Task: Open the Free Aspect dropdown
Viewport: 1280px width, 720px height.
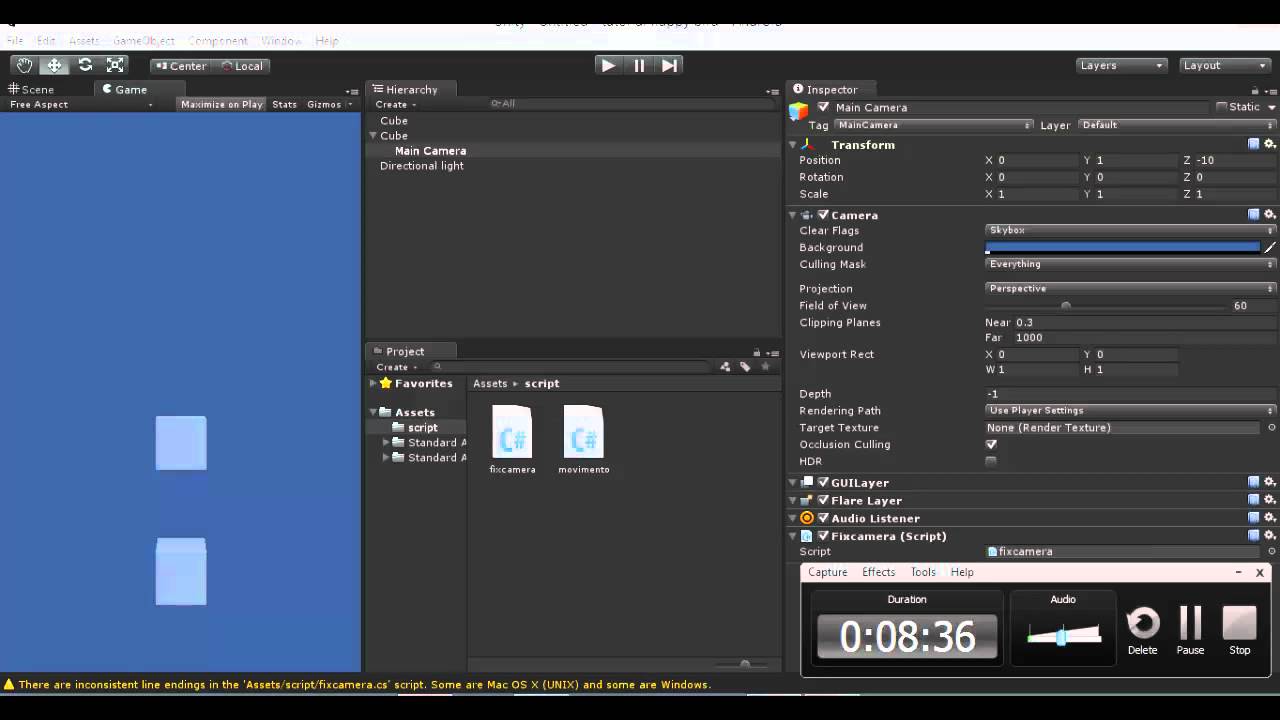Action: click(x=81, y=104)
